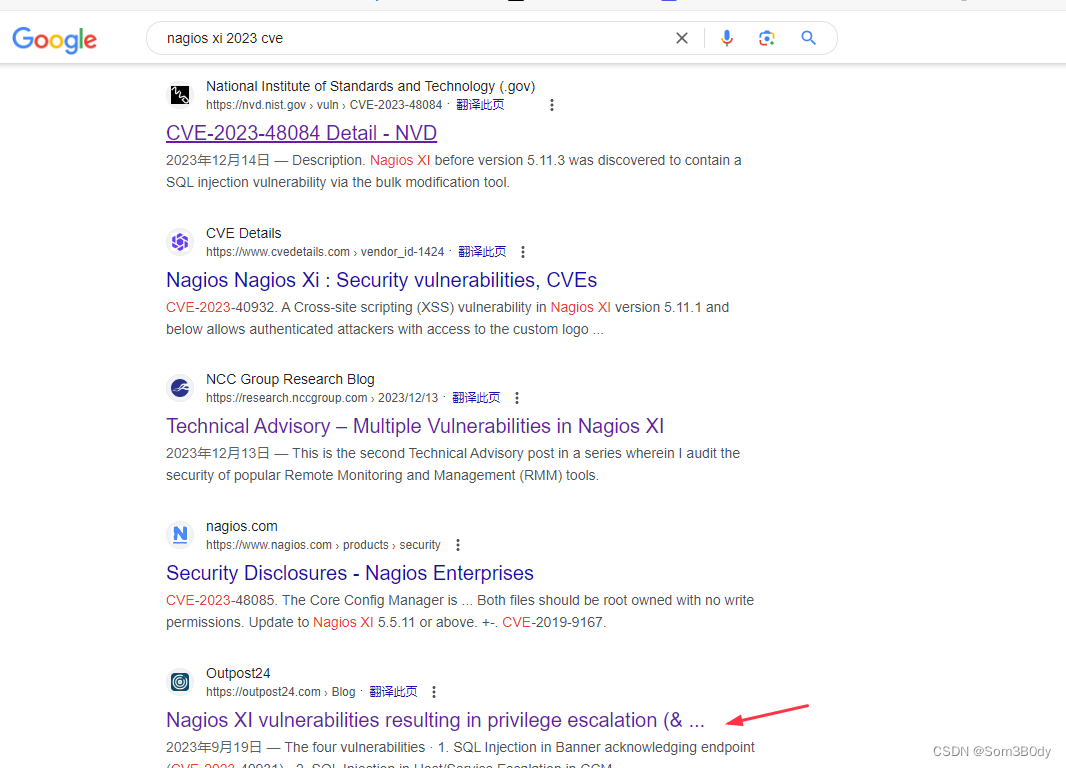Click the snippet mentioning Core Config Manager
Viewport: 1066px width, 768px height.
pos(460,611)
